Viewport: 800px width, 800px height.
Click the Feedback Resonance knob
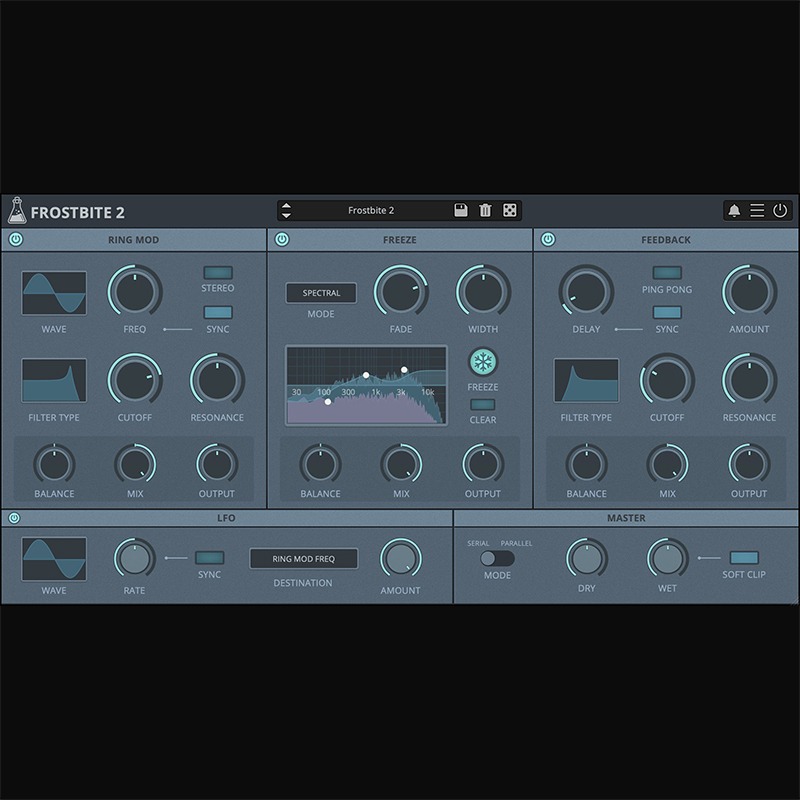point(749,380)
